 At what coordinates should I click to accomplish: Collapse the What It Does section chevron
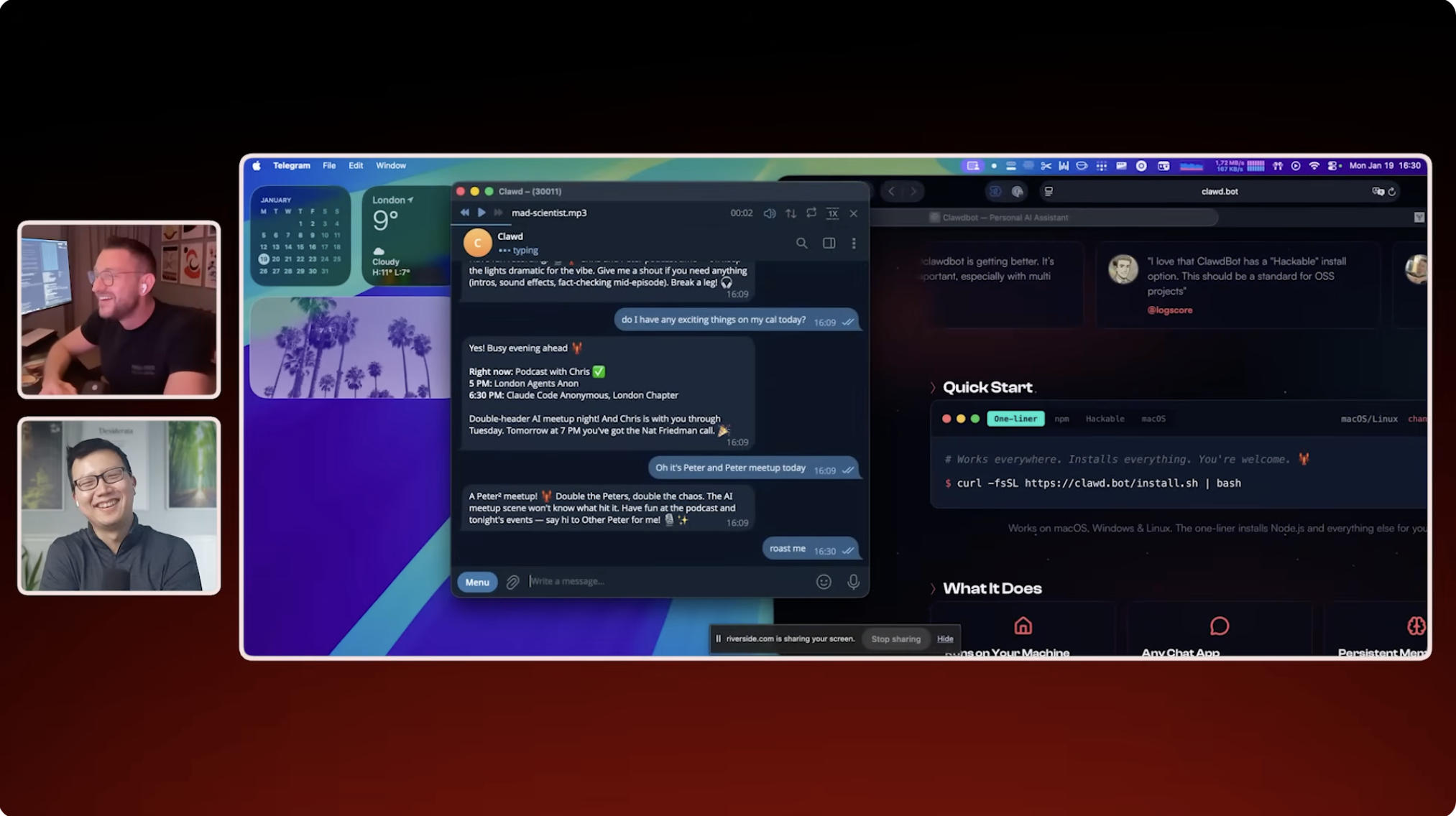point(933,589)
